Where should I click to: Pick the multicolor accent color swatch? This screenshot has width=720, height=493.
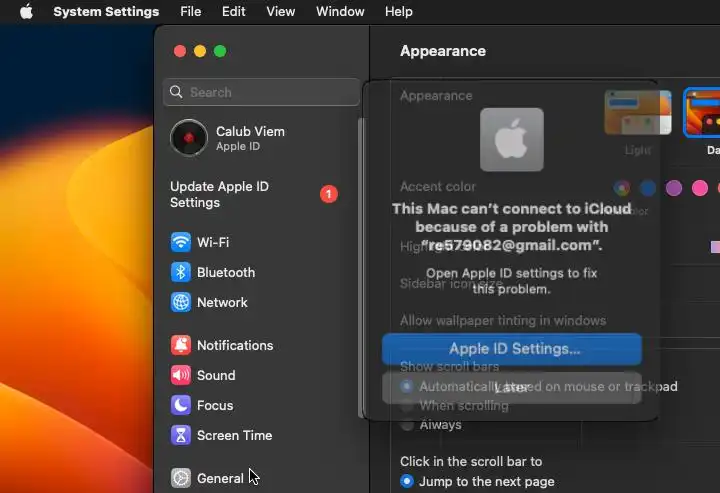[x=622, y=188]
